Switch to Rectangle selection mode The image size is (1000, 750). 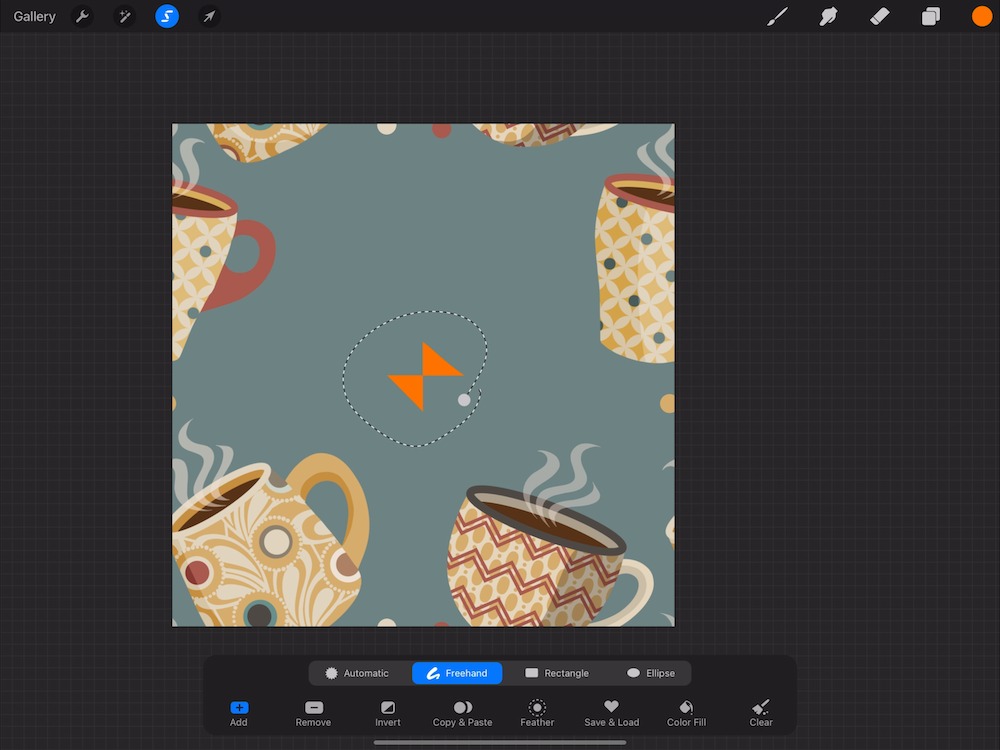coord(557,673)
